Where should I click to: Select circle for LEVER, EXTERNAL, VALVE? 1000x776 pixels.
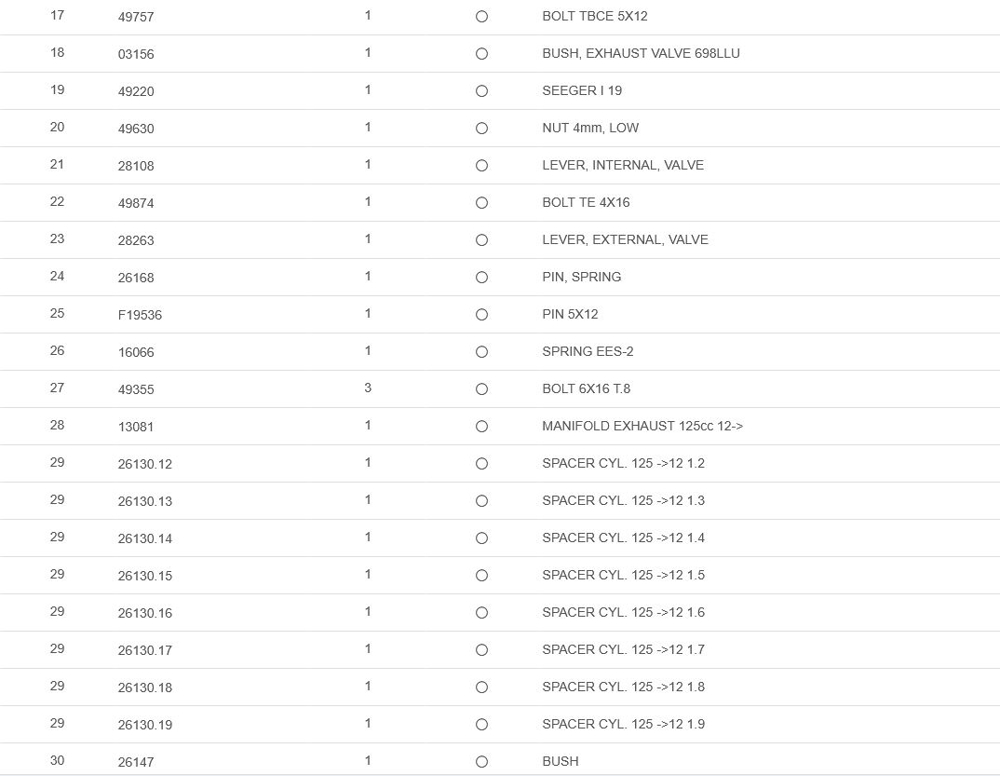tap(482, 240)
